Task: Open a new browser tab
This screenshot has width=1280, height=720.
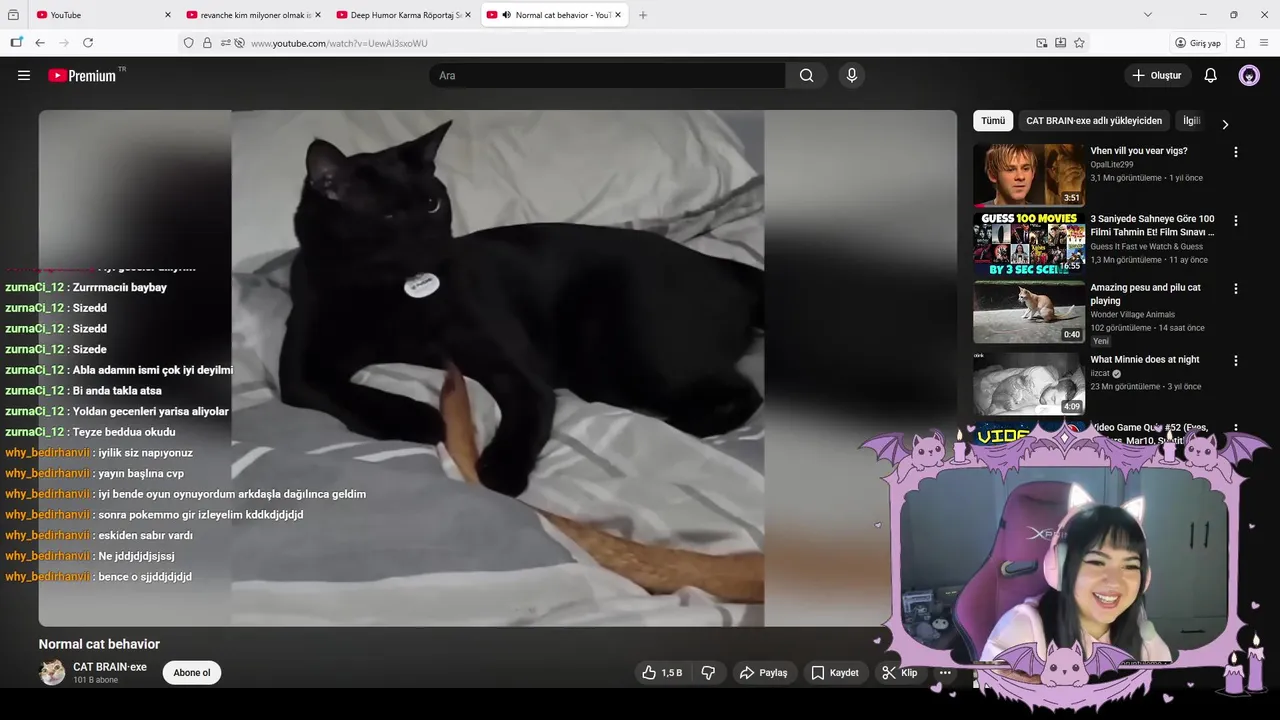Action: (x=643, y=15)
